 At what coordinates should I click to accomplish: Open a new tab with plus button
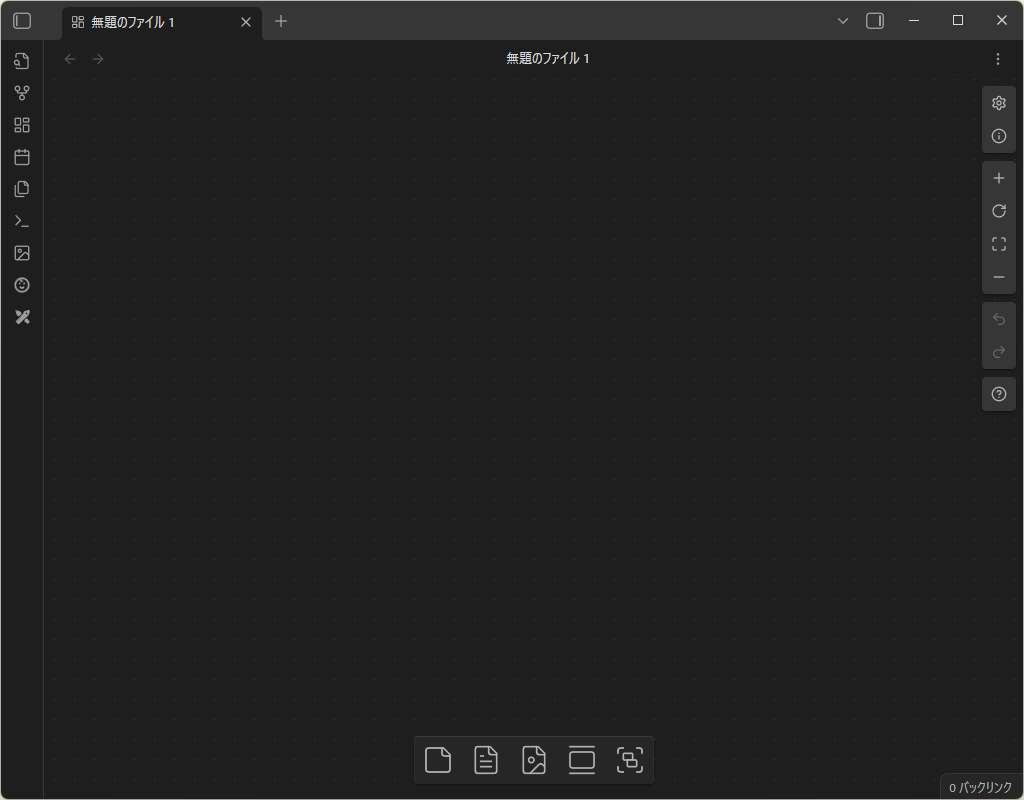[281, 22]
